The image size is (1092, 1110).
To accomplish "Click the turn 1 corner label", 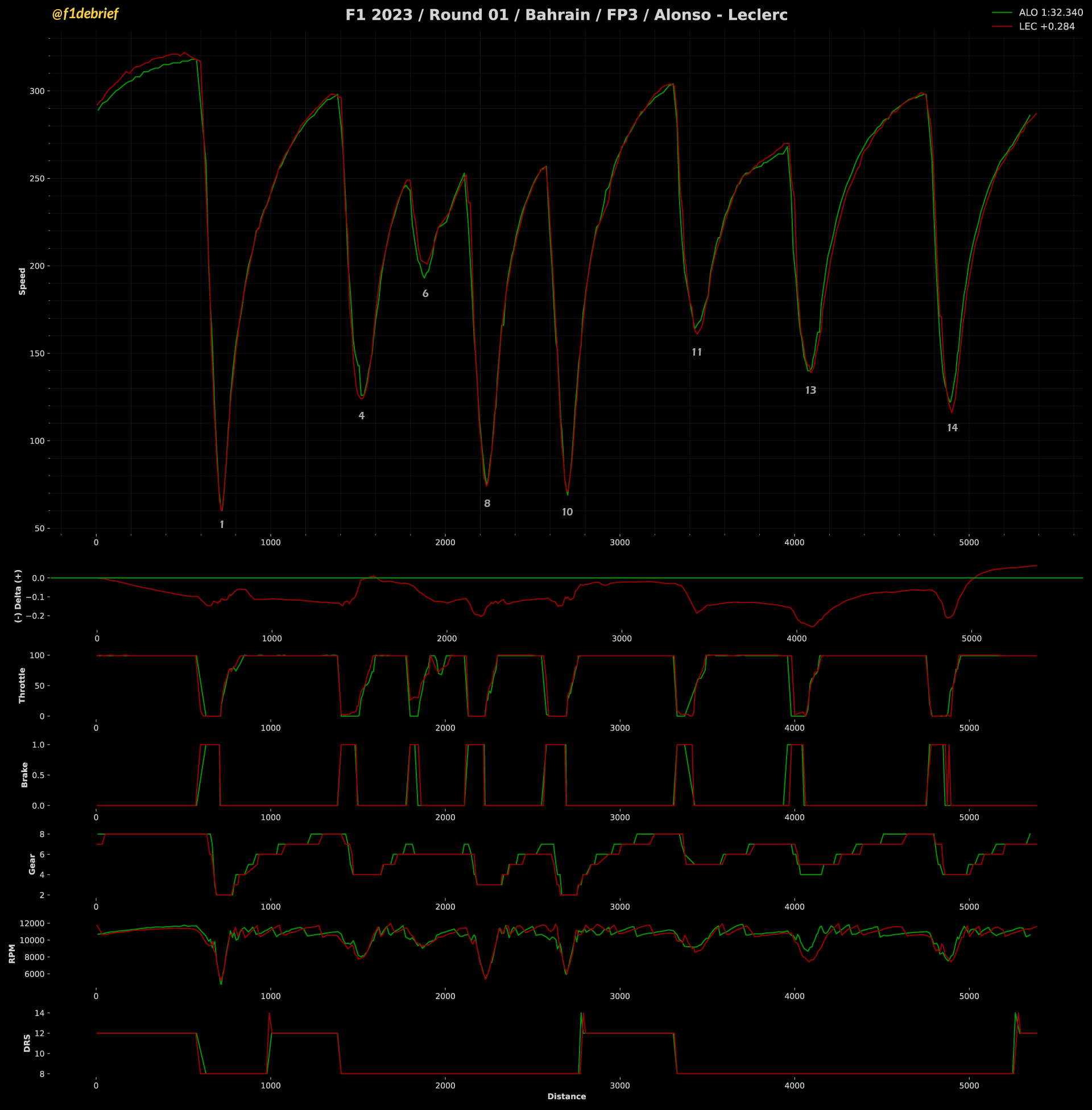I will (222, 525).
